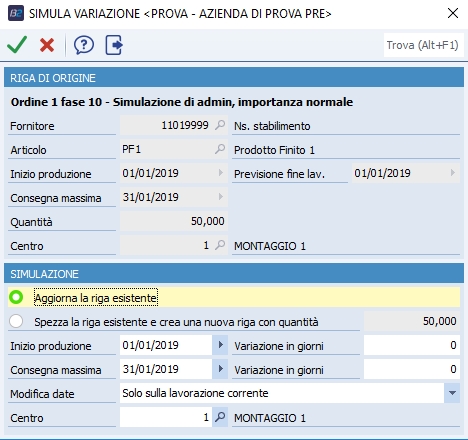Screen dimensions: 468x440
Task: Open date picker for simulation Consegna massima
Action: click(x=220, y=369)
